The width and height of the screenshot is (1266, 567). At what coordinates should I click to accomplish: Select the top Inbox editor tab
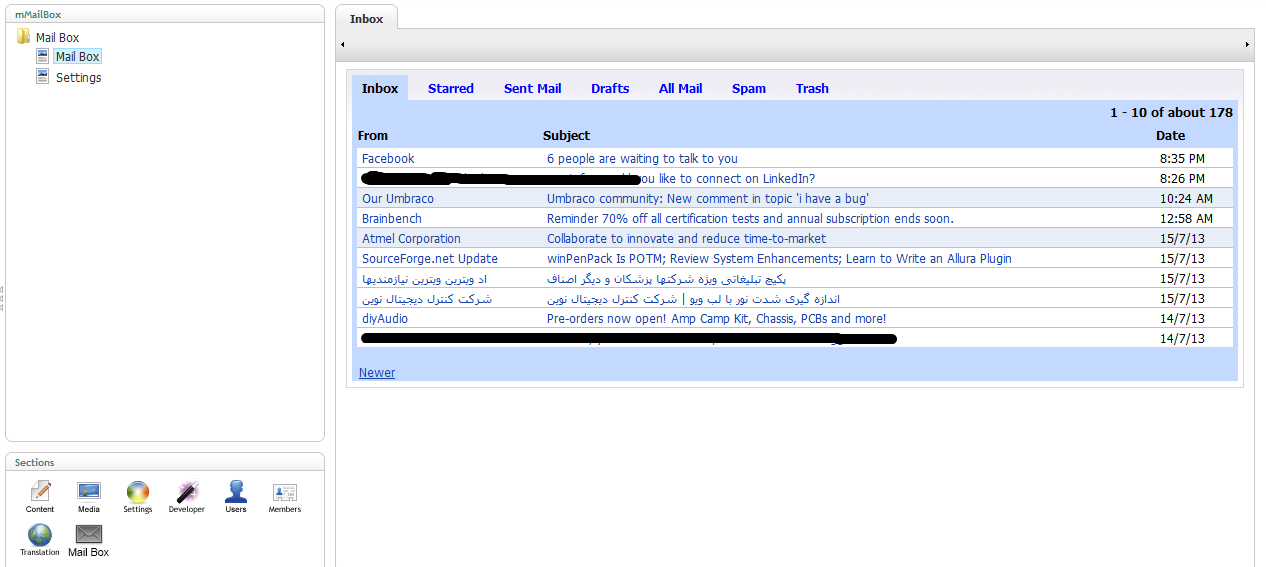point(366,18)
